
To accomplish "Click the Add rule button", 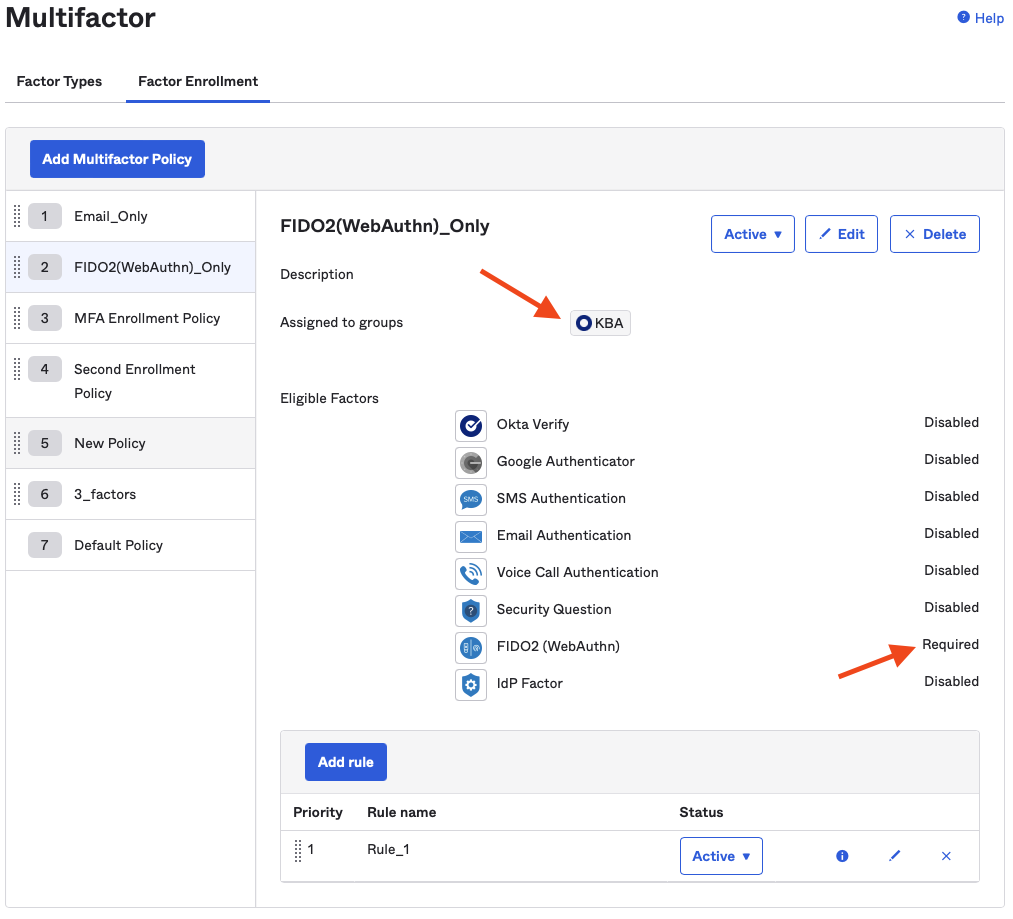I will 345,762.
